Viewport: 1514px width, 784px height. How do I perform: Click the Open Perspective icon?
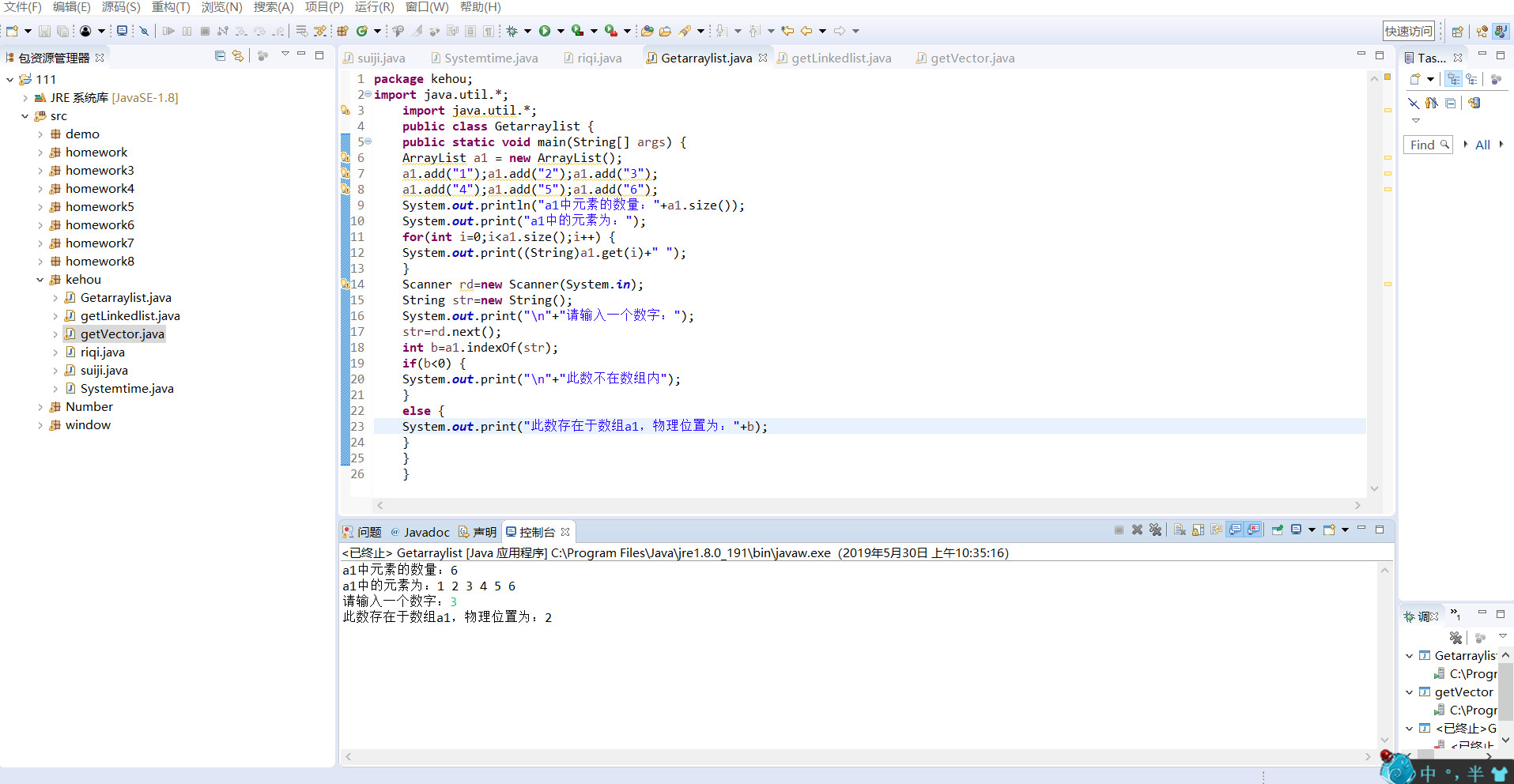click(x=1457, y=31)
